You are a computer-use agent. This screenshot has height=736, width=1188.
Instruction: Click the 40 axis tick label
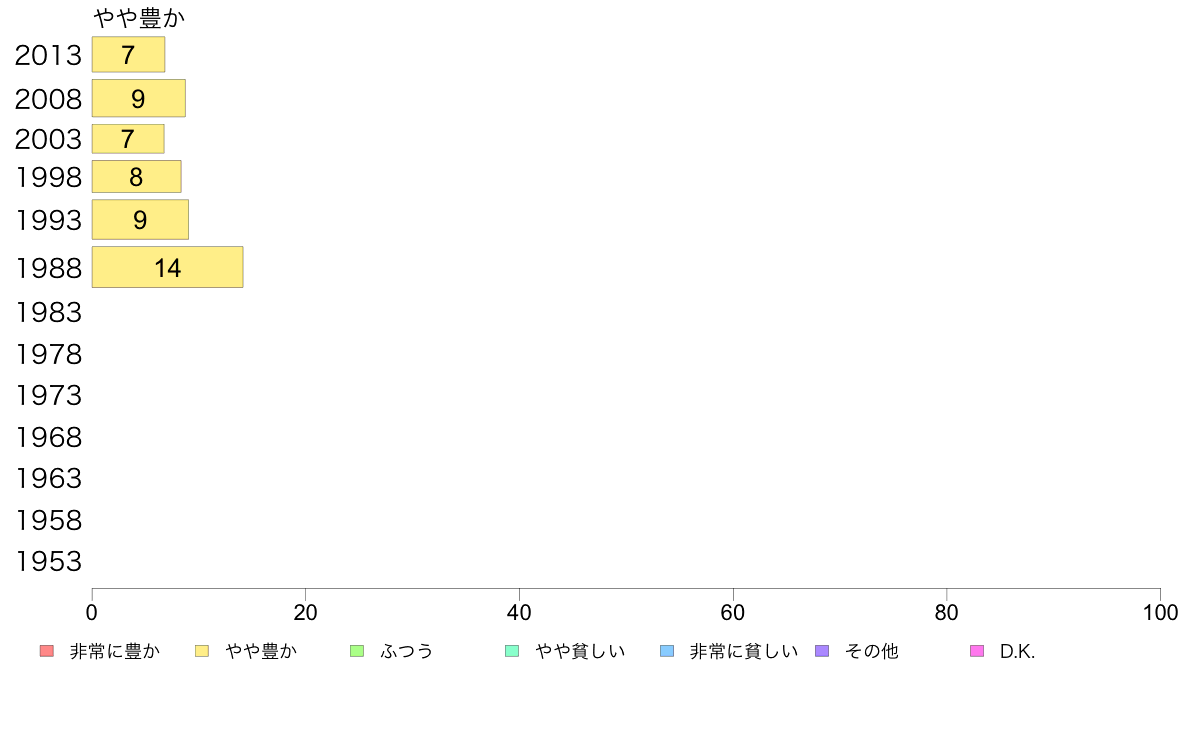519,612
